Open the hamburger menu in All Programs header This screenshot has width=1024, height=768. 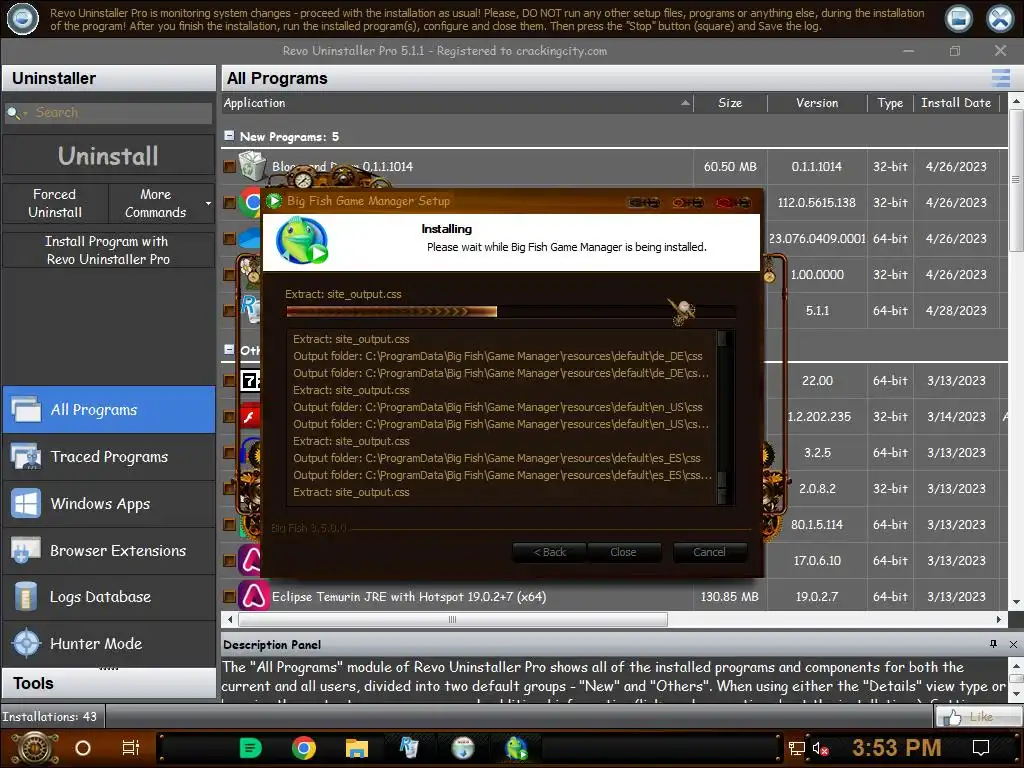[1000, 78]
